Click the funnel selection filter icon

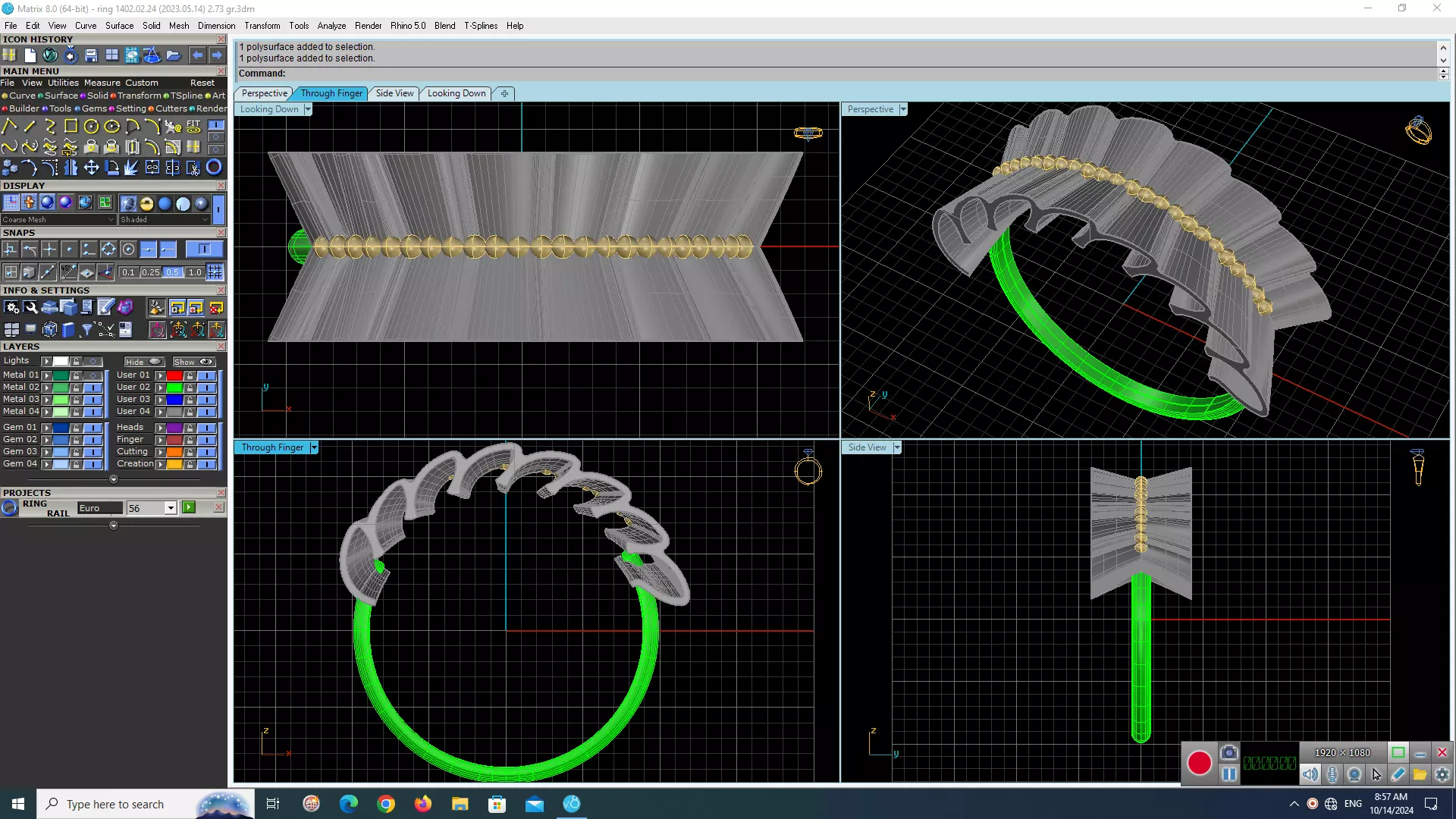point(86,330)
